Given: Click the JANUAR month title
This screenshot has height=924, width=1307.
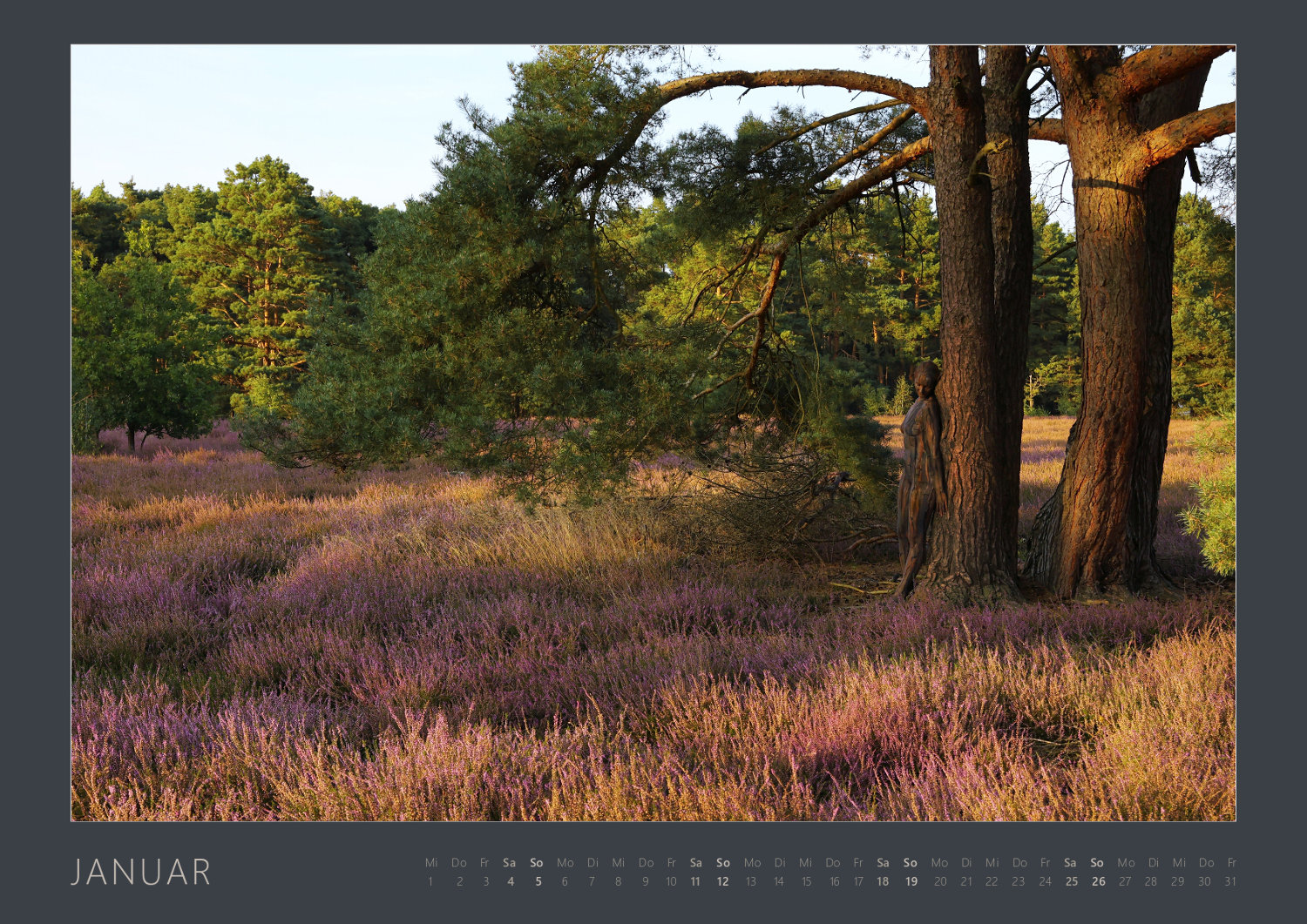Looking at the screenshot, I should tap(141, 872).
